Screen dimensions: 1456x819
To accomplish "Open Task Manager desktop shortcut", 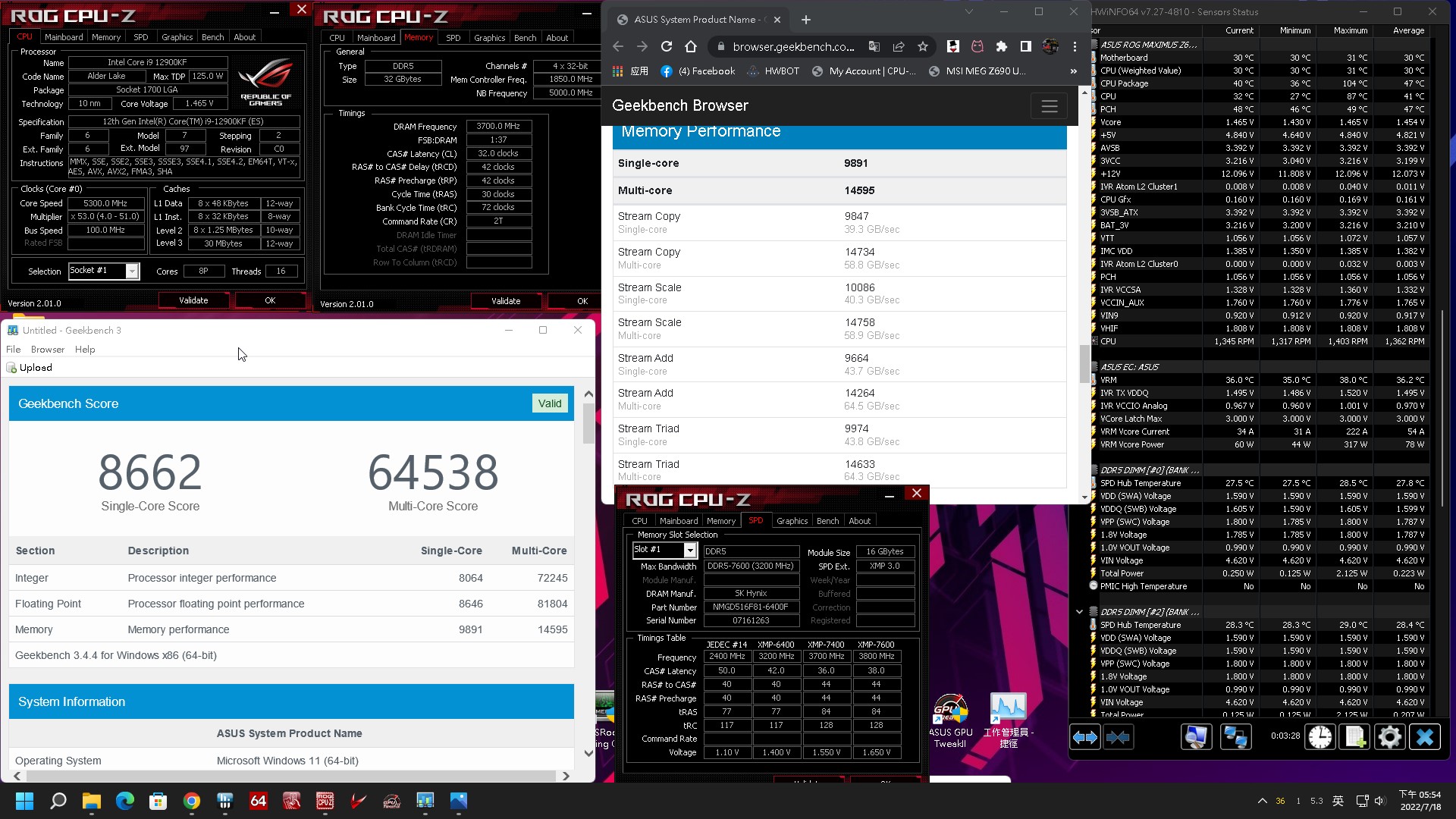I will point(1009,721).
